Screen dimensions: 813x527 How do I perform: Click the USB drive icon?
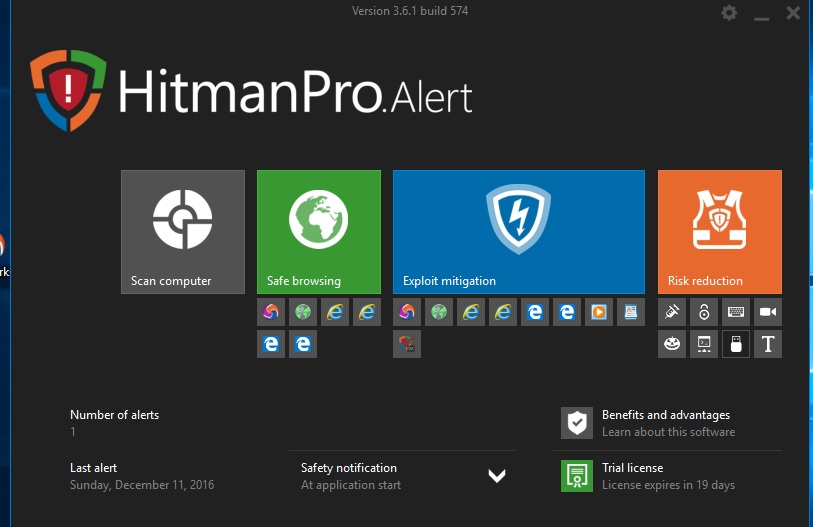(x=736, y=344)
